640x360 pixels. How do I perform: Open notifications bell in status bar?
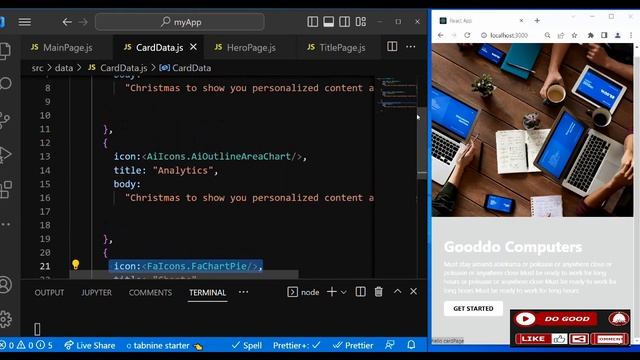coord(411,345)
